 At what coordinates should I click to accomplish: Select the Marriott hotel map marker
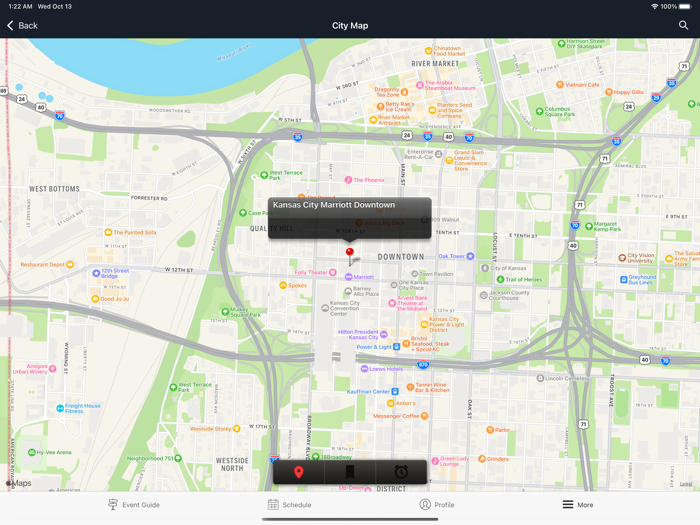coord(349,277)
